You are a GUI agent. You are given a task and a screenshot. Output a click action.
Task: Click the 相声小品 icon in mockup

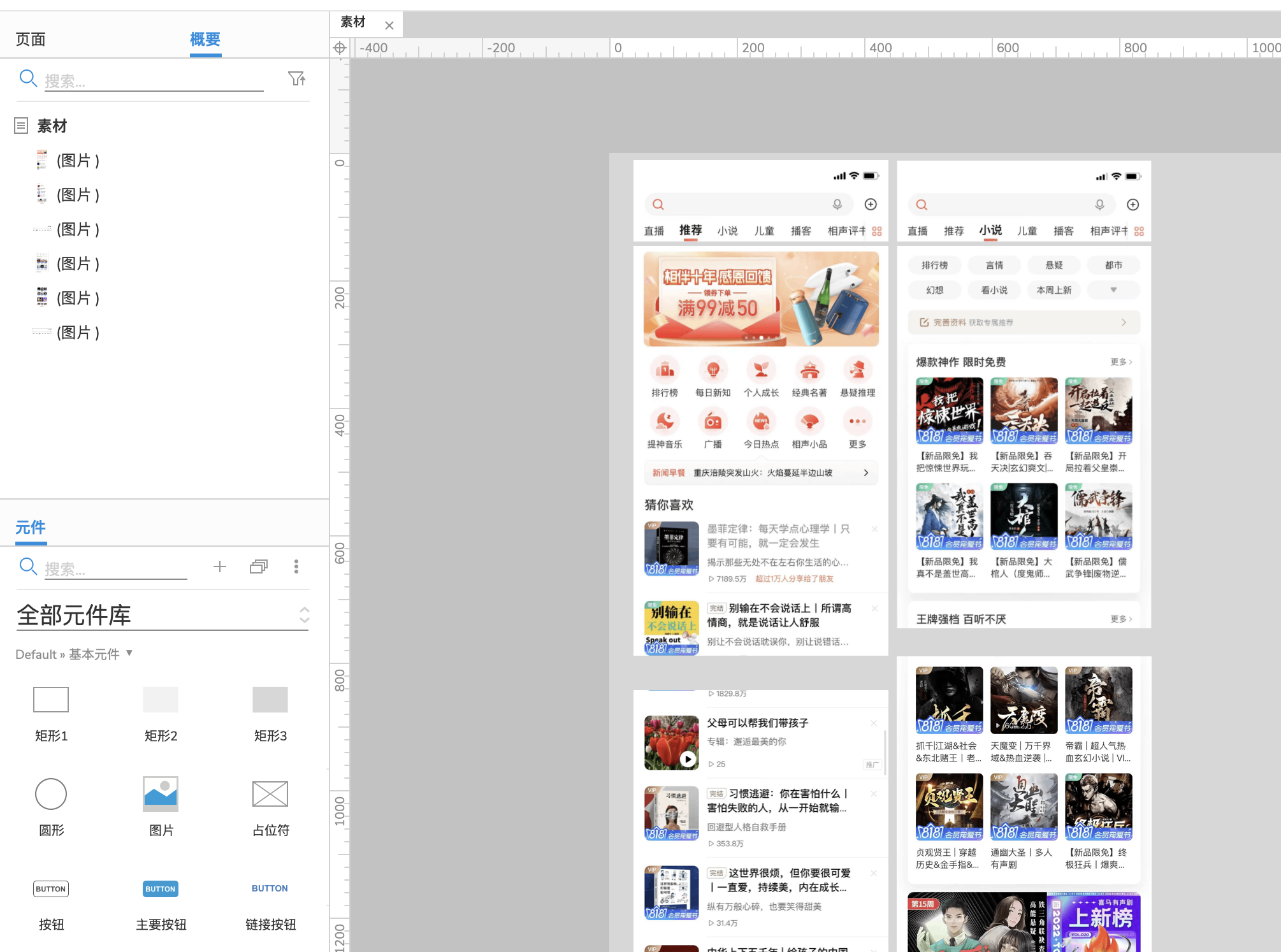click(x=809, y=421)
